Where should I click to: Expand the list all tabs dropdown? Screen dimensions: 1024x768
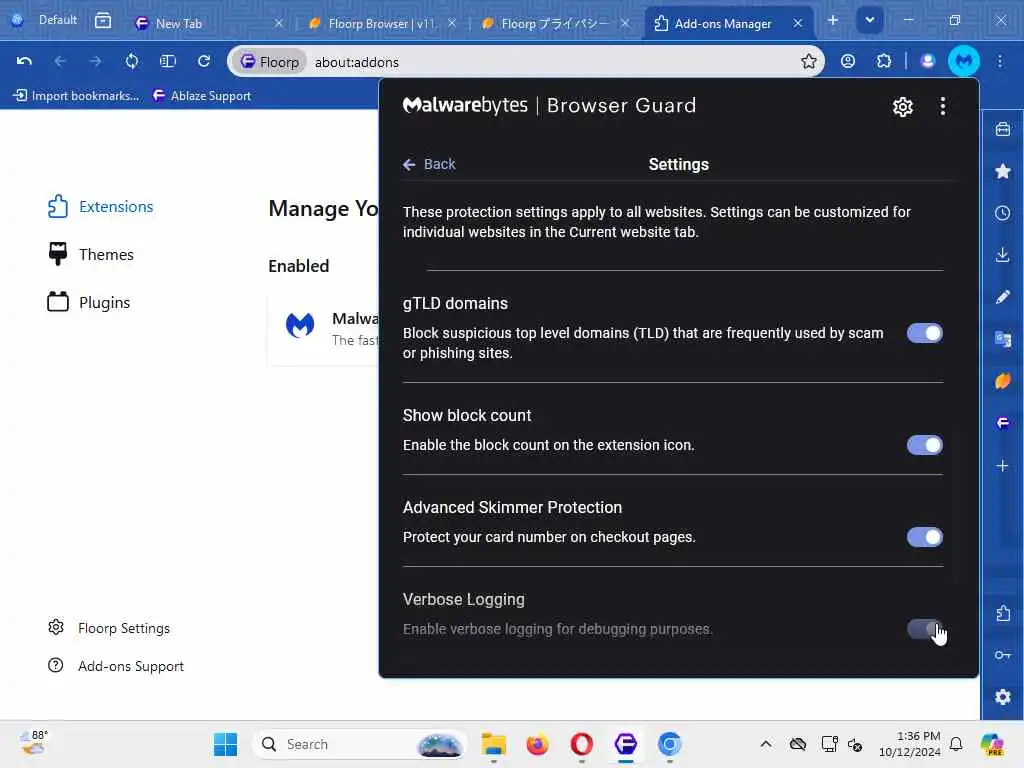coord(869,21)
